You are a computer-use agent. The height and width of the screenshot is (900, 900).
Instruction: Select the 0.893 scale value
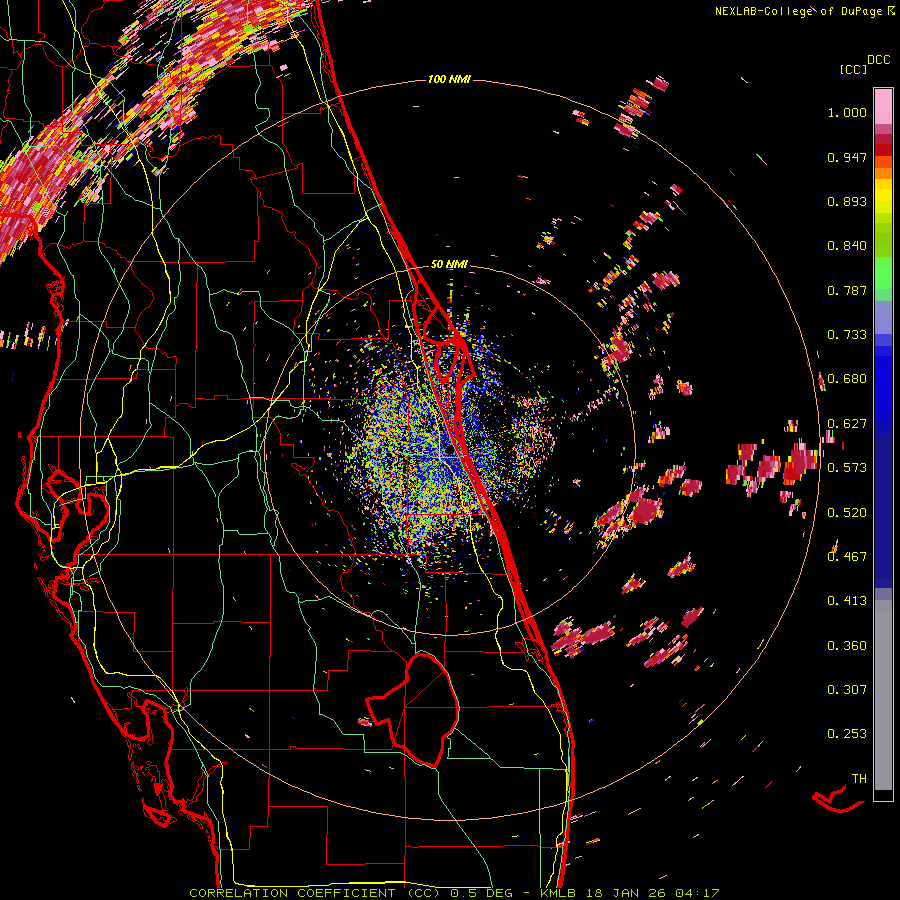click(847, 201)
